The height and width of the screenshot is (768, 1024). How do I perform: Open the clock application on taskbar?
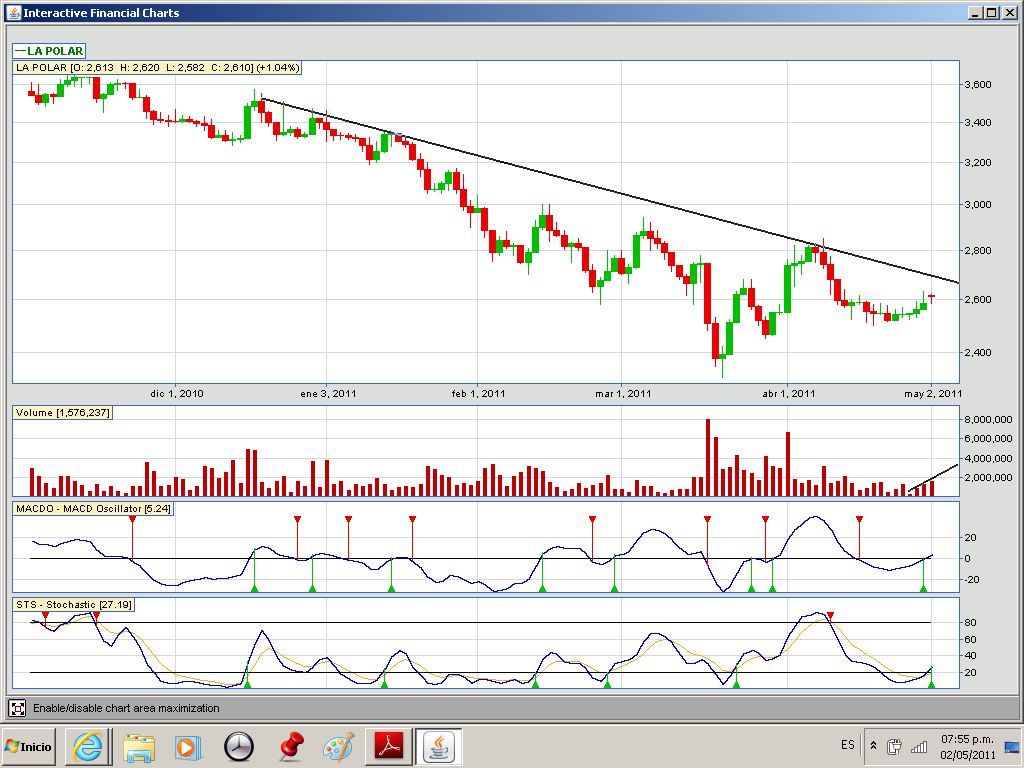pyautogui.click(x=239, y=746)
